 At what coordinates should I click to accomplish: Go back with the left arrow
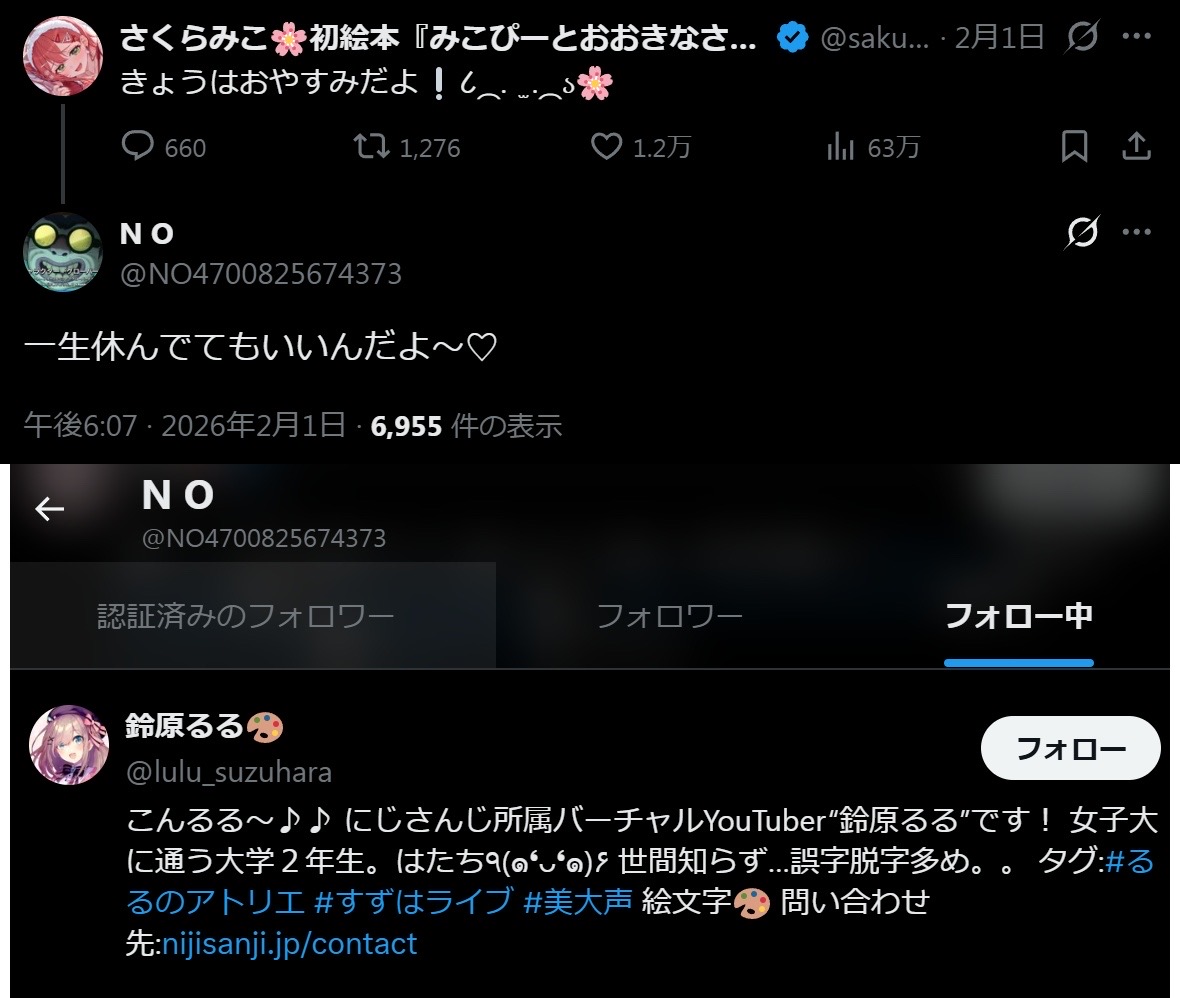pos(50,509)
